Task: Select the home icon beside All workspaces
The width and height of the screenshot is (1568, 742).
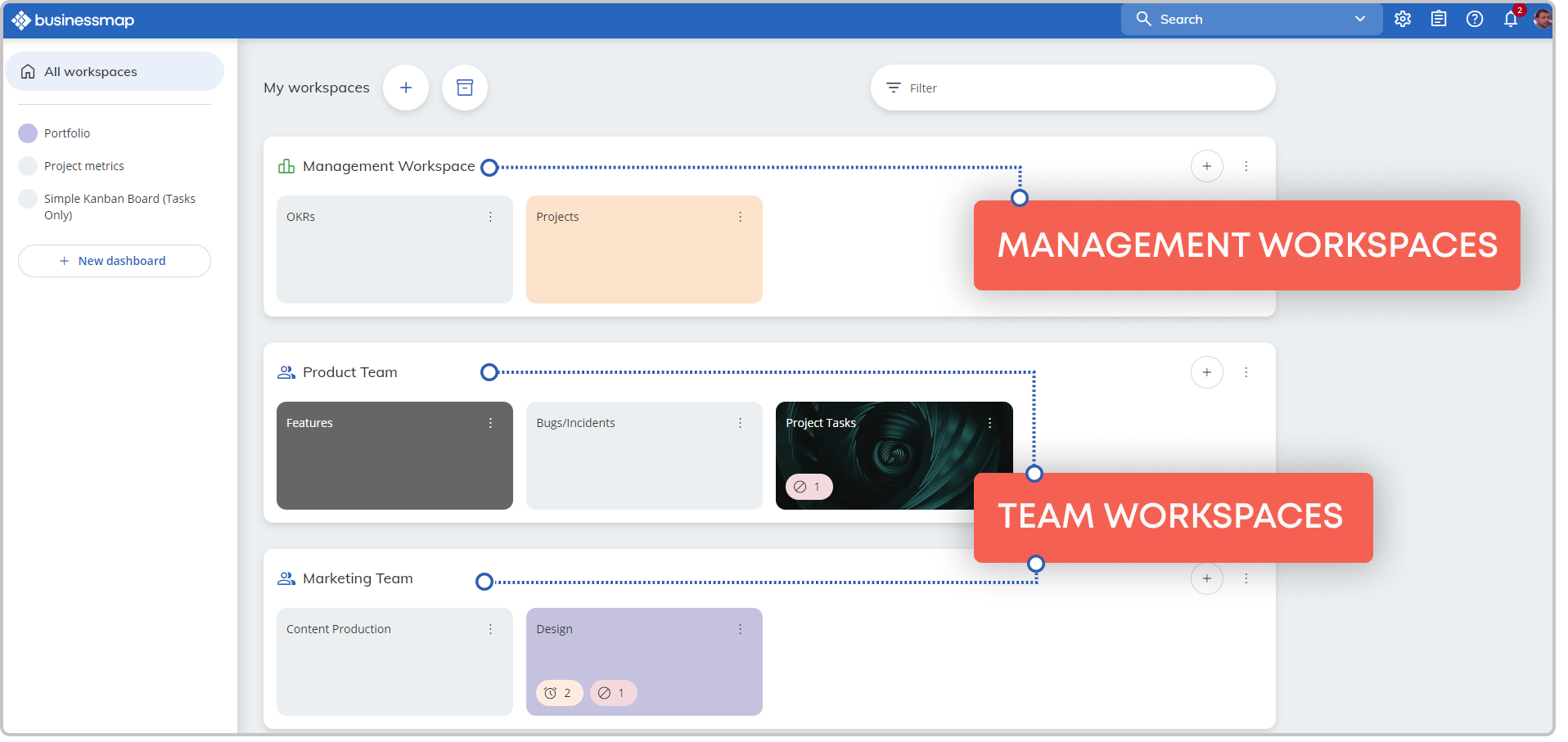Action: pos(28,71)
